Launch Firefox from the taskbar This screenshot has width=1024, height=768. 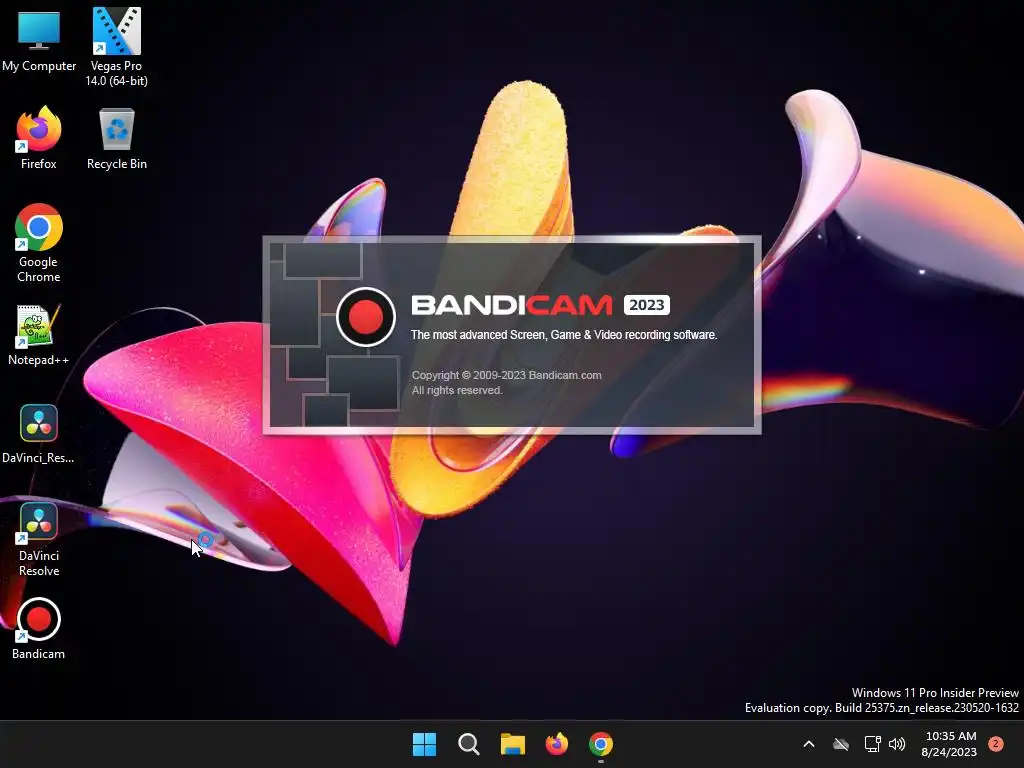(556, 744)
